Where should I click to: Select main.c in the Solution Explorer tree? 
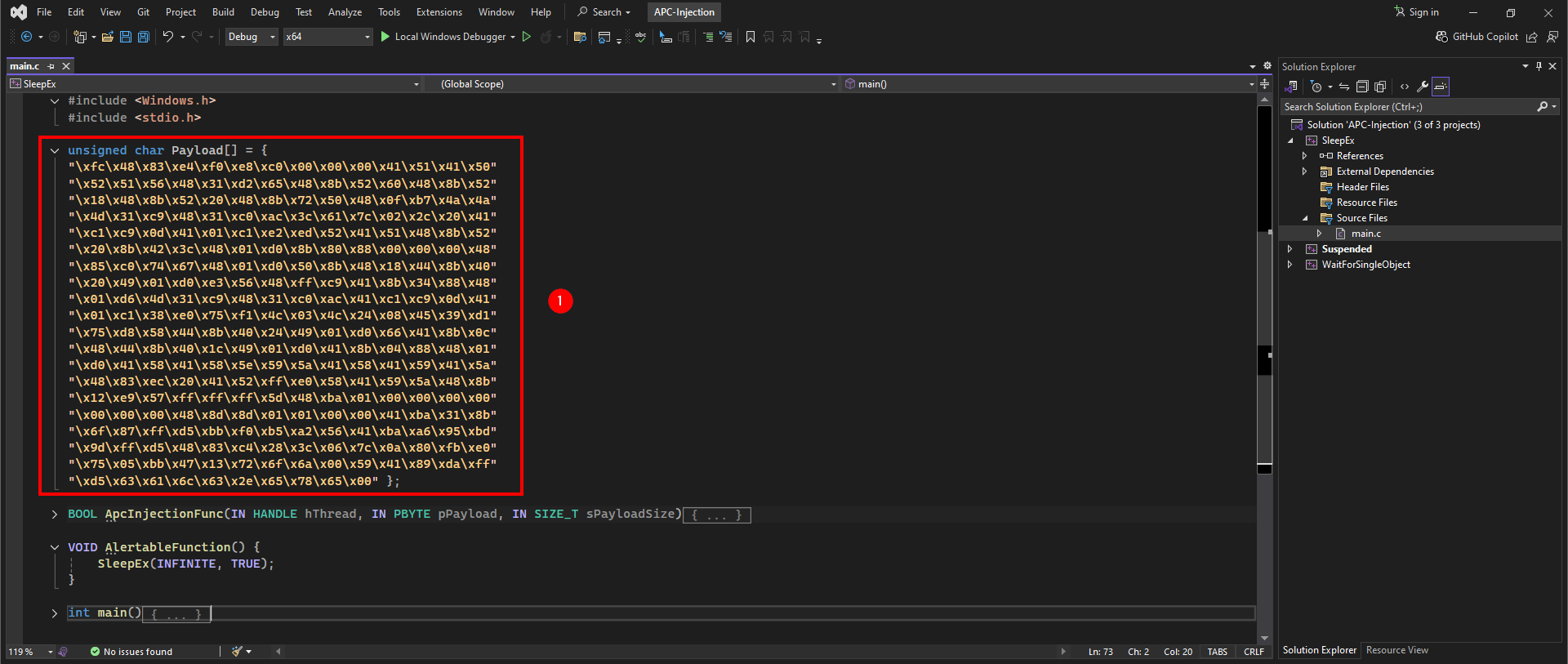pyautogui.click(x=1365, y=234)
